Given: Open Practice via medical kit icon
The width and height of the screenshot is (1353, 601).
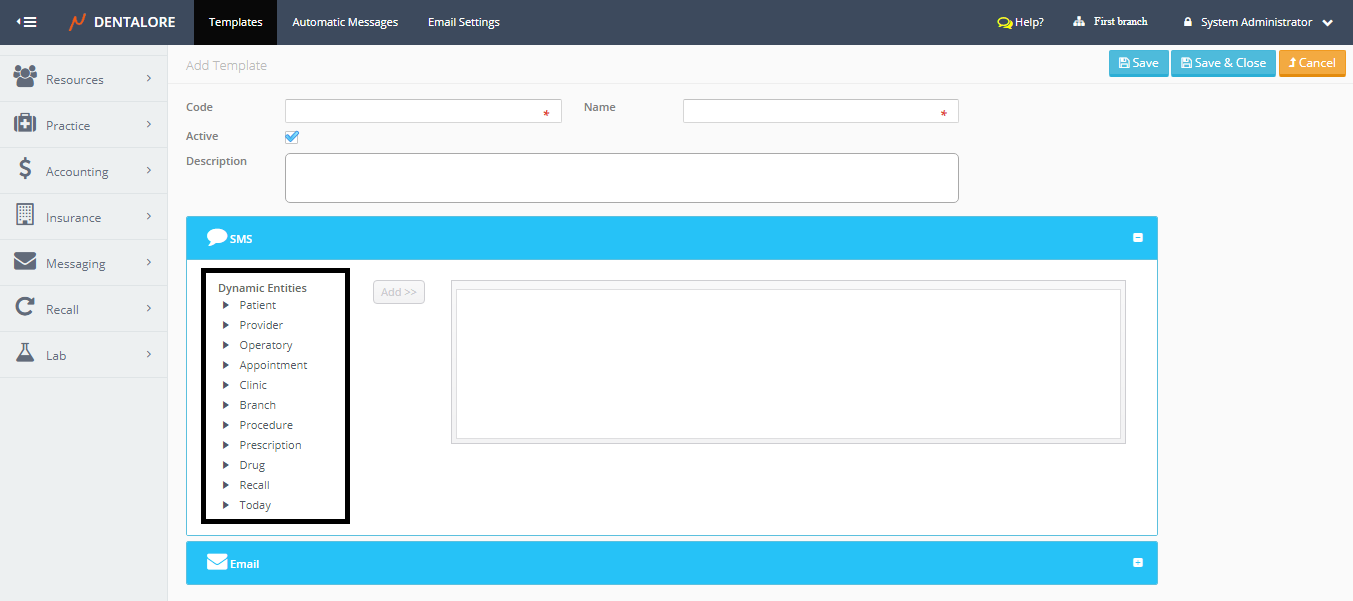Looking at the screenshot, I should pos(25,124).
